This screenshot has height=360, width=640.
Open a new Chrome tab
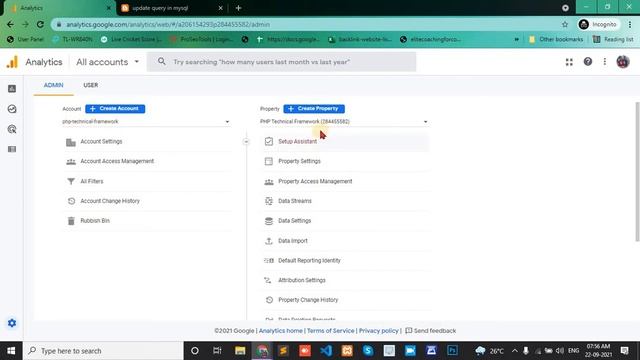[x=238, y=8]
